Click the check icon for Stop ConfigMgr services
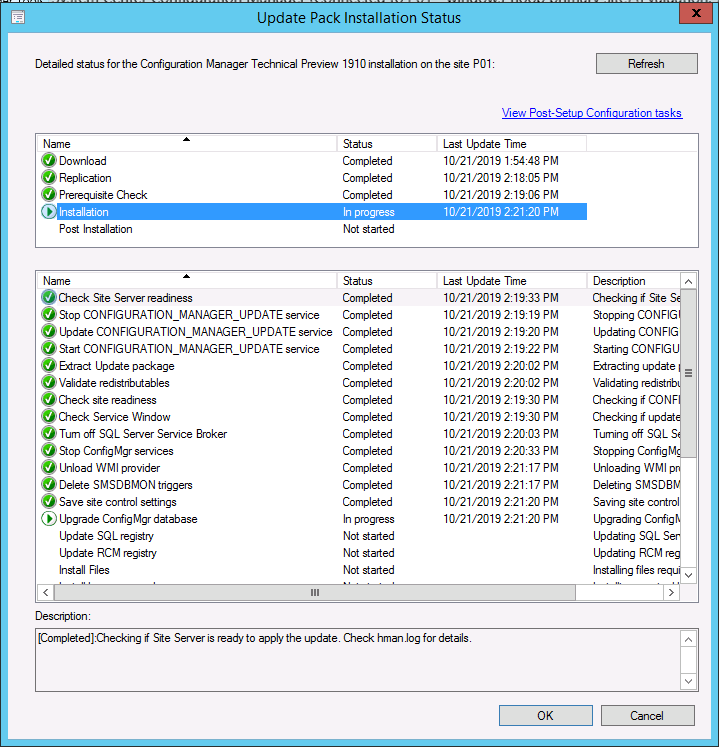This screenshot has height=747, width=719. point(49,451)
